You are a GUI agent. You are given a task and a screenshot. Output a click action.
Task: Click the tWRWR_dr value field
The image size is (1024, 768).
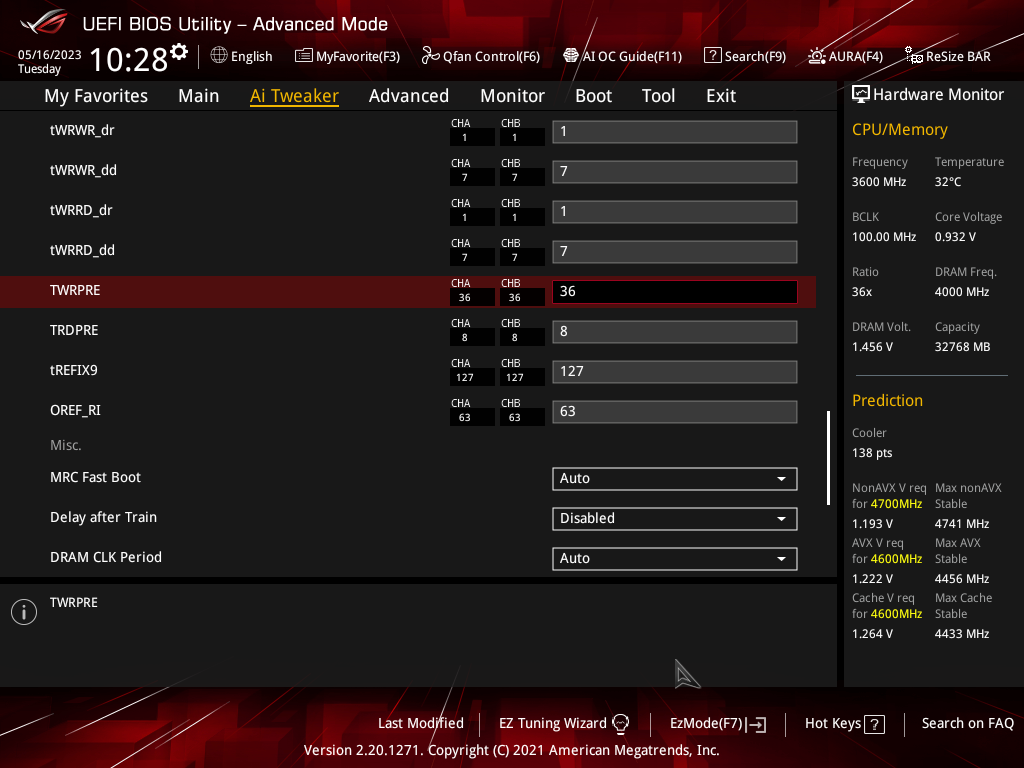point(675,132)
